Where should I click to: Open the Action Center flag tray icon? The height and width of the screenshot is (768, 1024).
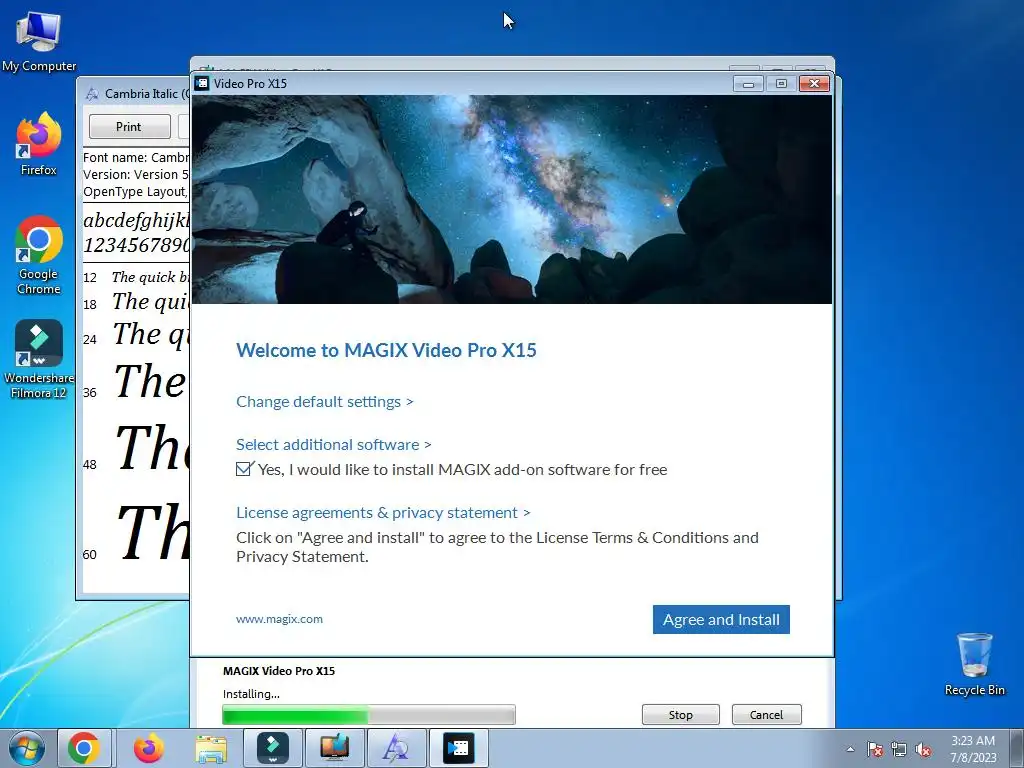click(x=875, y=749)
